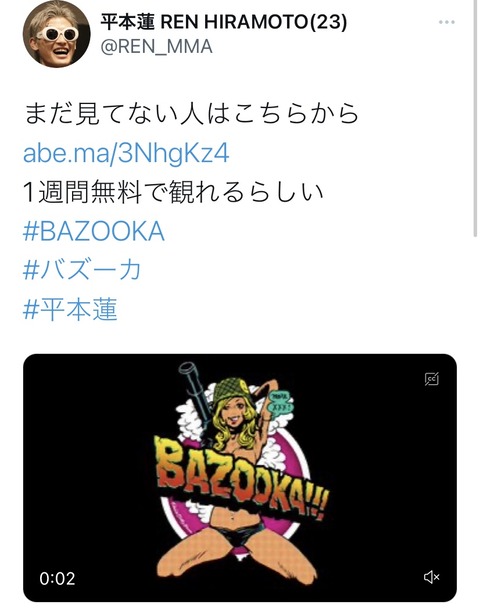Click the tweet text まだ見てない人はこちらから
Viewport: 480px width, 609px height.
click(x=191, y=113)
